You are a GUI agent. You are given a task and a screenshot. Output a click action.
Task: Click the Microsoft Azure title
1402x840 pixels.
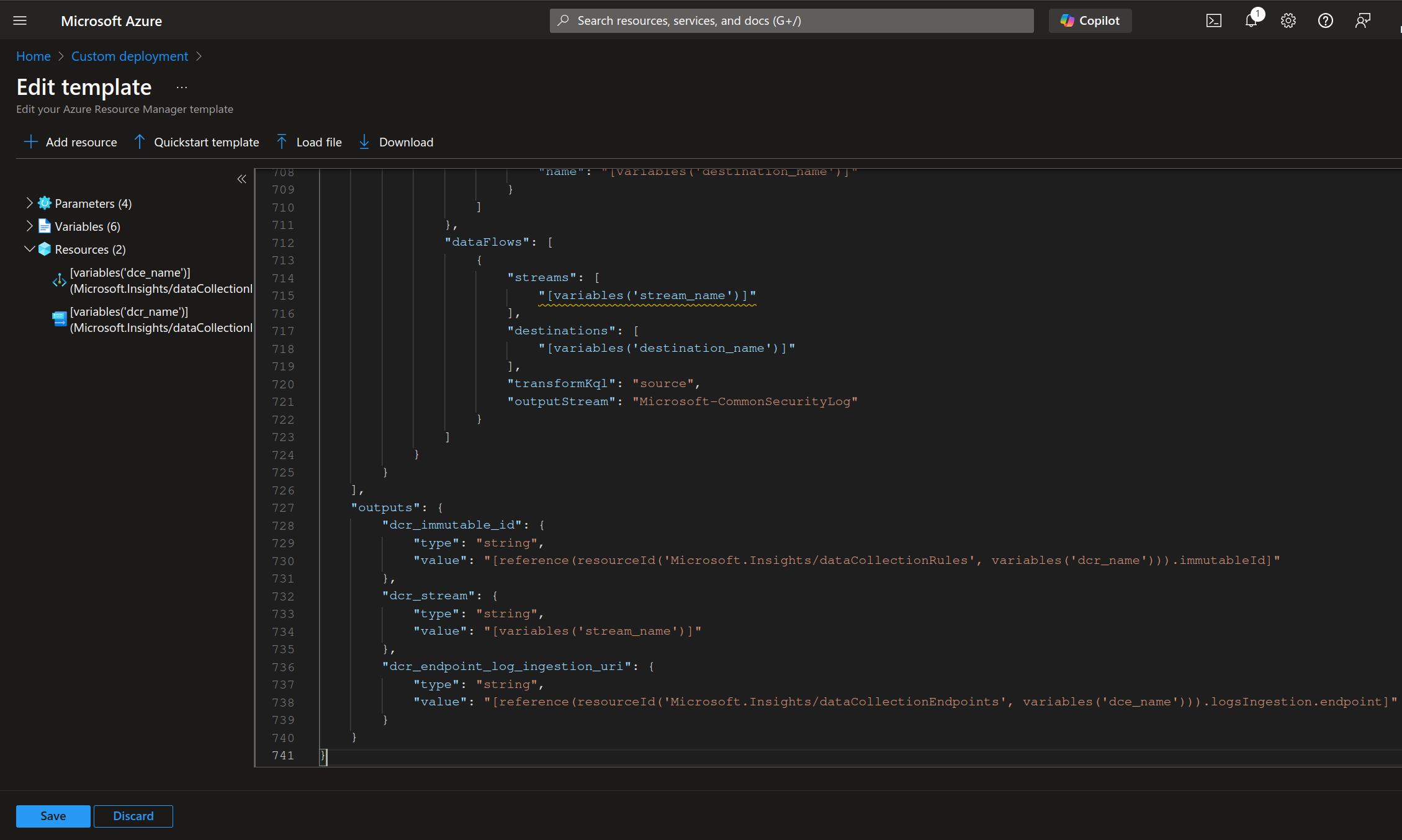(x=112, y=20)
